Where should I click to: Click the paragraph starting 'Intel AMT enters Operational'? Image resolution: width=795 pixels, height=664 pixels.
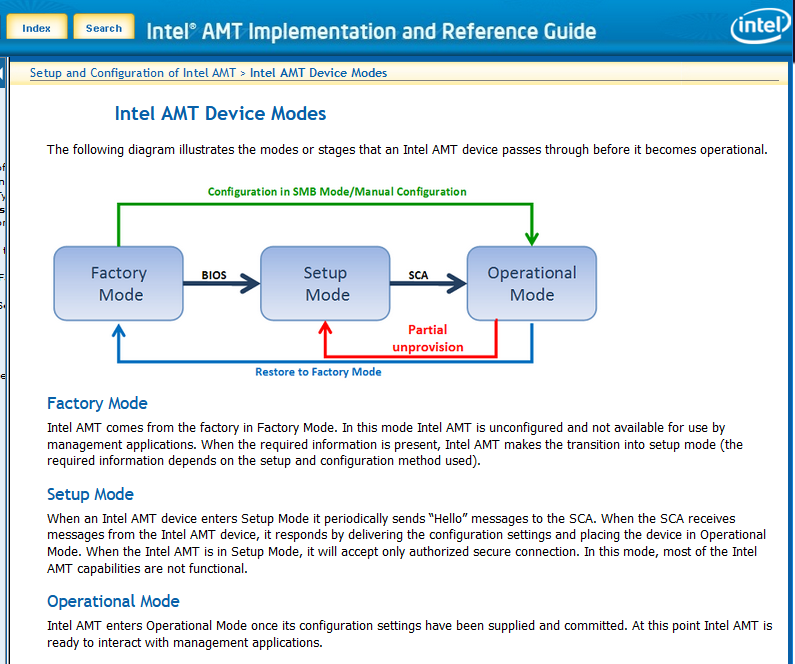pyautogui.click(x=410, y=634)
